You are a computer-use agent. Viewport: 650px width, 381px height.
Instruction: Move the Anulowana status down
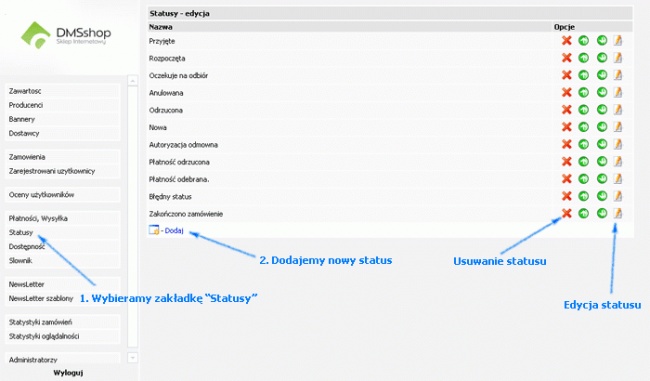coord(602,92)
